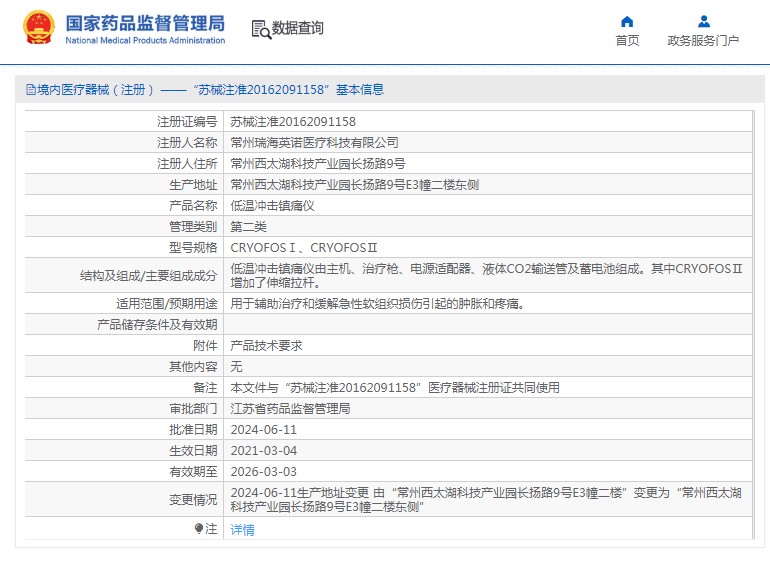770x561 pixels.
Task: Click the 结构及组成/主要组成成分 label
Action: tap(148, 276)
